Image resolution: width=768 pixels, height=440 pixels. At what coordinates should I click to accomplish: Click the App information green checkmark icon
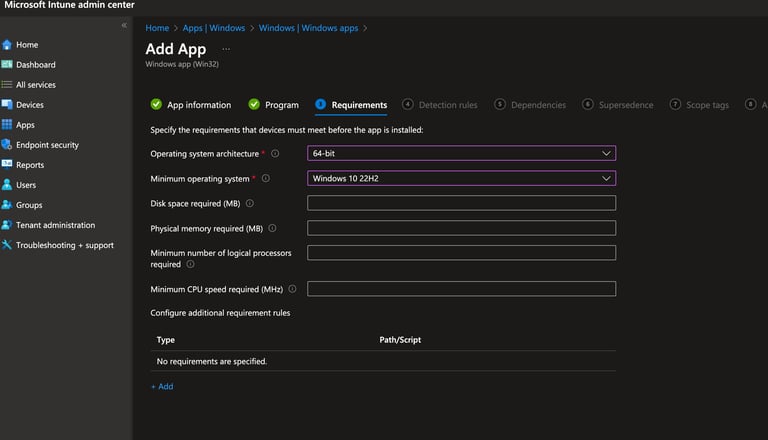pos(156,104)
